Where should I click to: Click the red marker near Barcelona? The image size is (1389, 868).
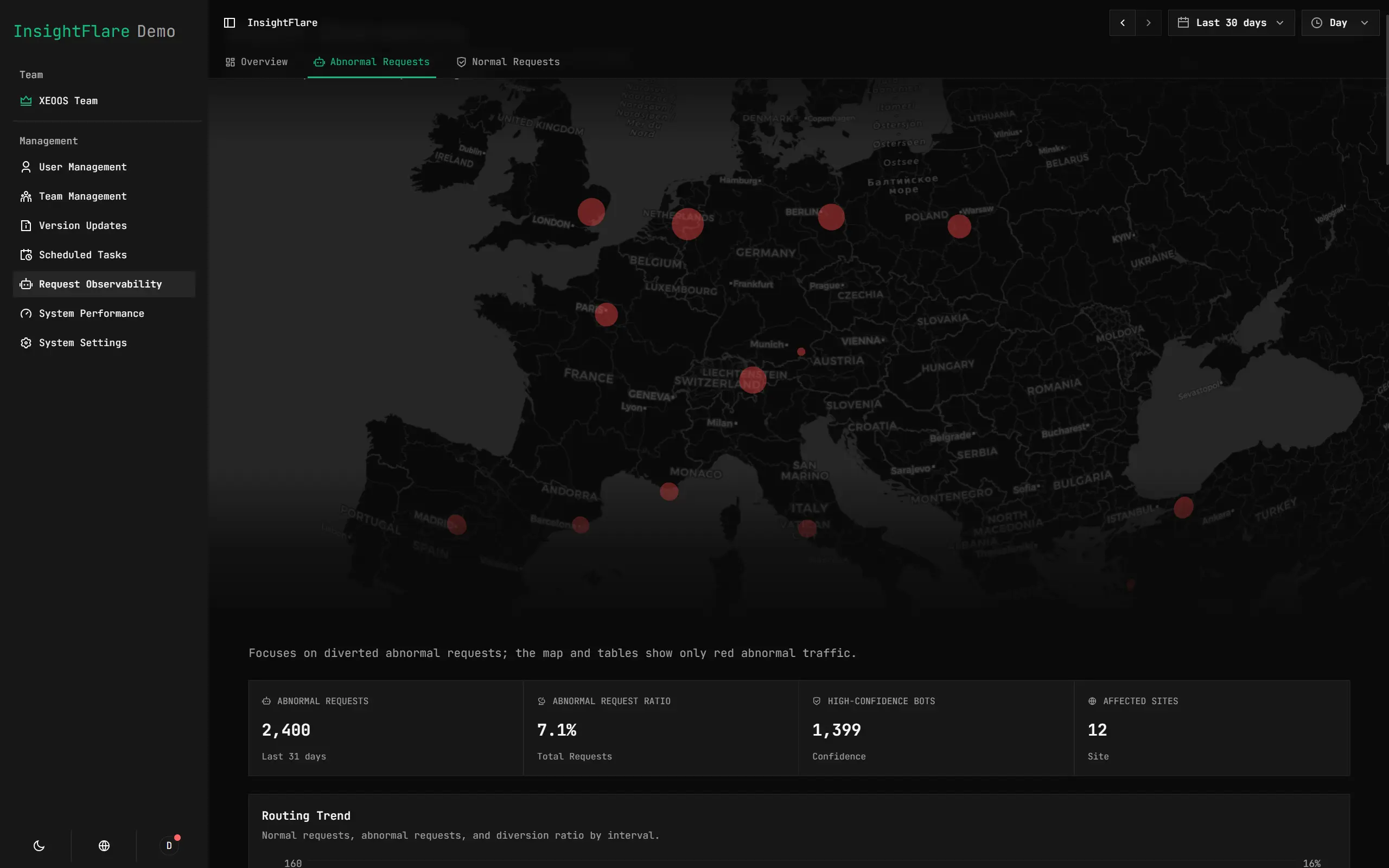[580, 525]
